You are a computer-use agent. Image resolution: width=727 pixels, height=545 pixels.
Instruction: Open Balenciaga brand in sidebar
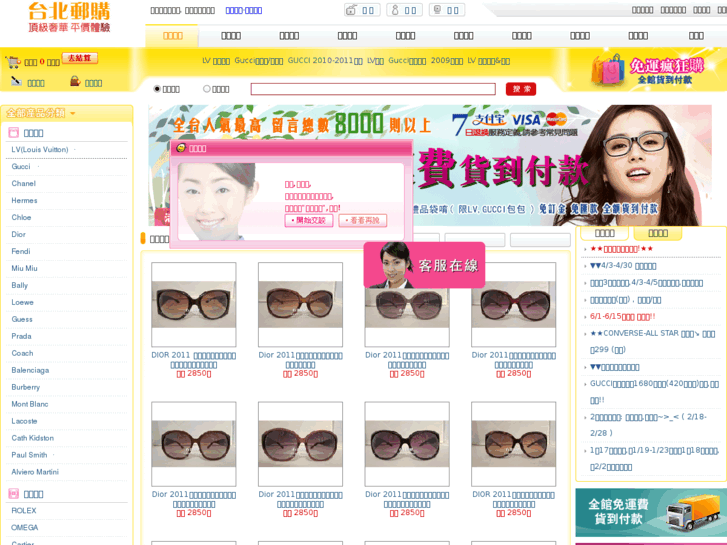30,370
